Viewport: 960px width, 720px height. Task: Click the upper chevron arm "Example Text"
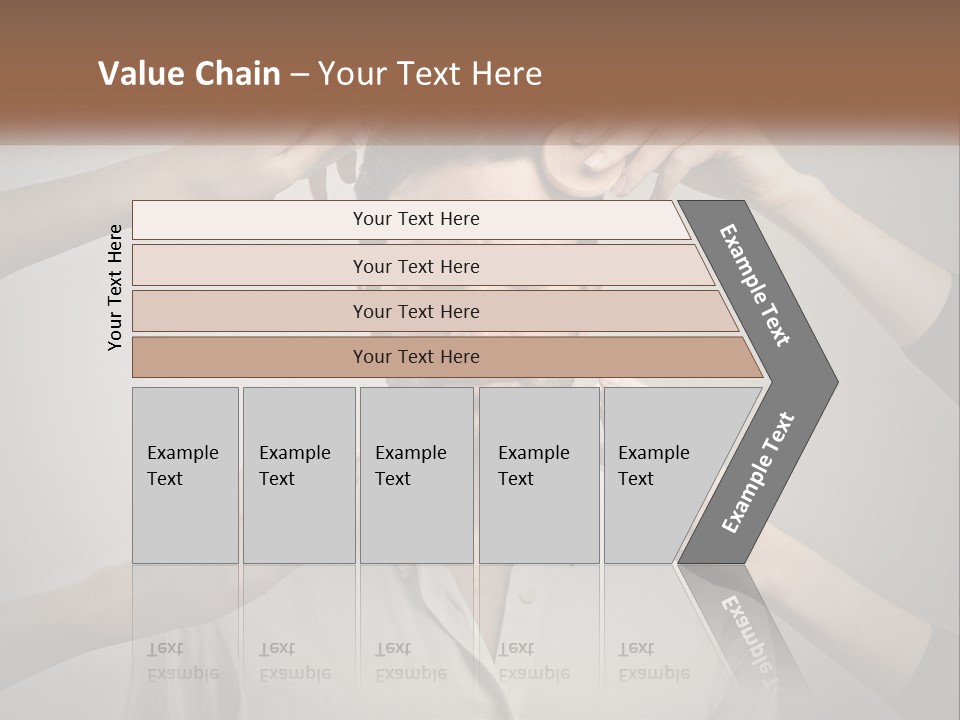click(756, 286)
